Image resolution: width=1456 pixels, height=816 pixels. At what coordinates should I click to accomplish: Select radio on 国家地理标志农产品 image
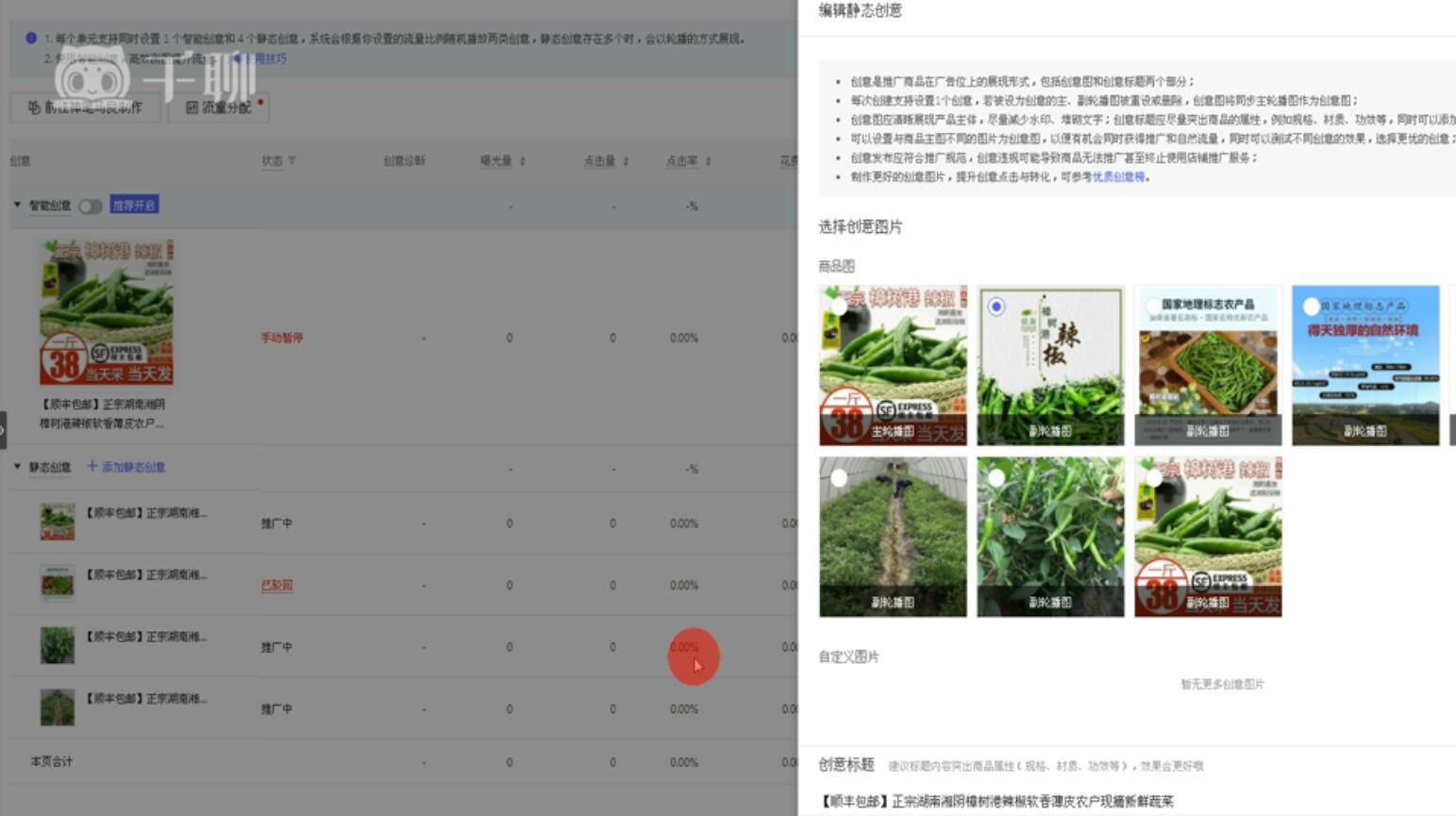click(x=1153, y=307)
